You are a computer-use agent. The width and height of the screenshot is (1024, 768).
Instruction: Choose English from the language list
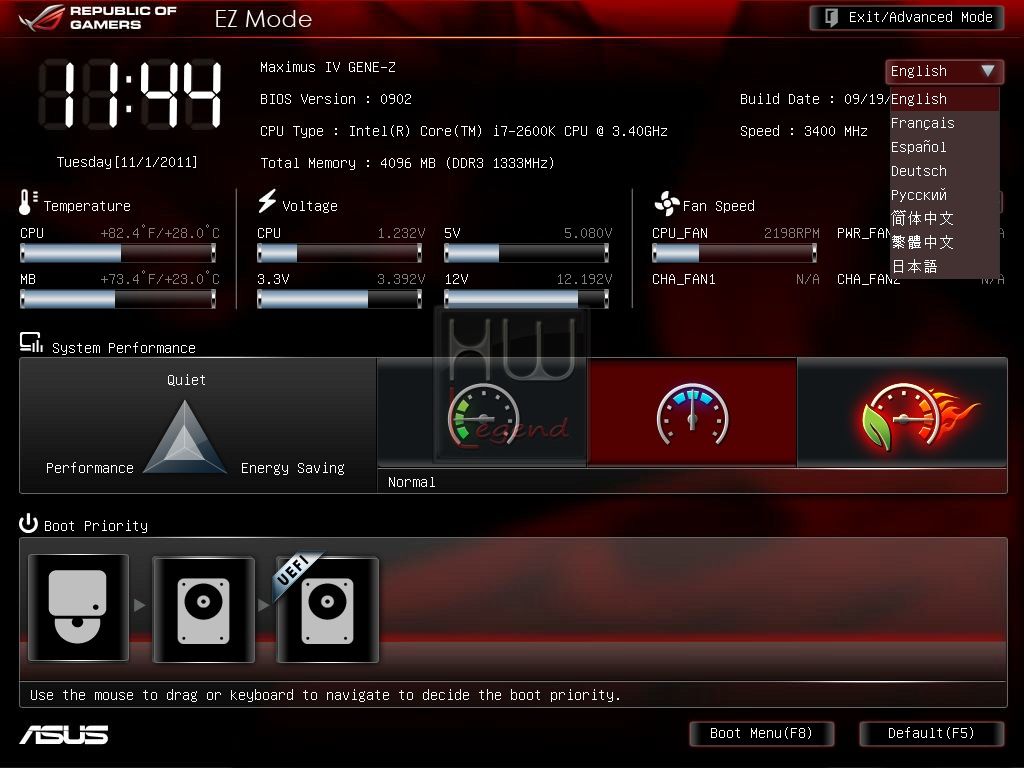944,99
